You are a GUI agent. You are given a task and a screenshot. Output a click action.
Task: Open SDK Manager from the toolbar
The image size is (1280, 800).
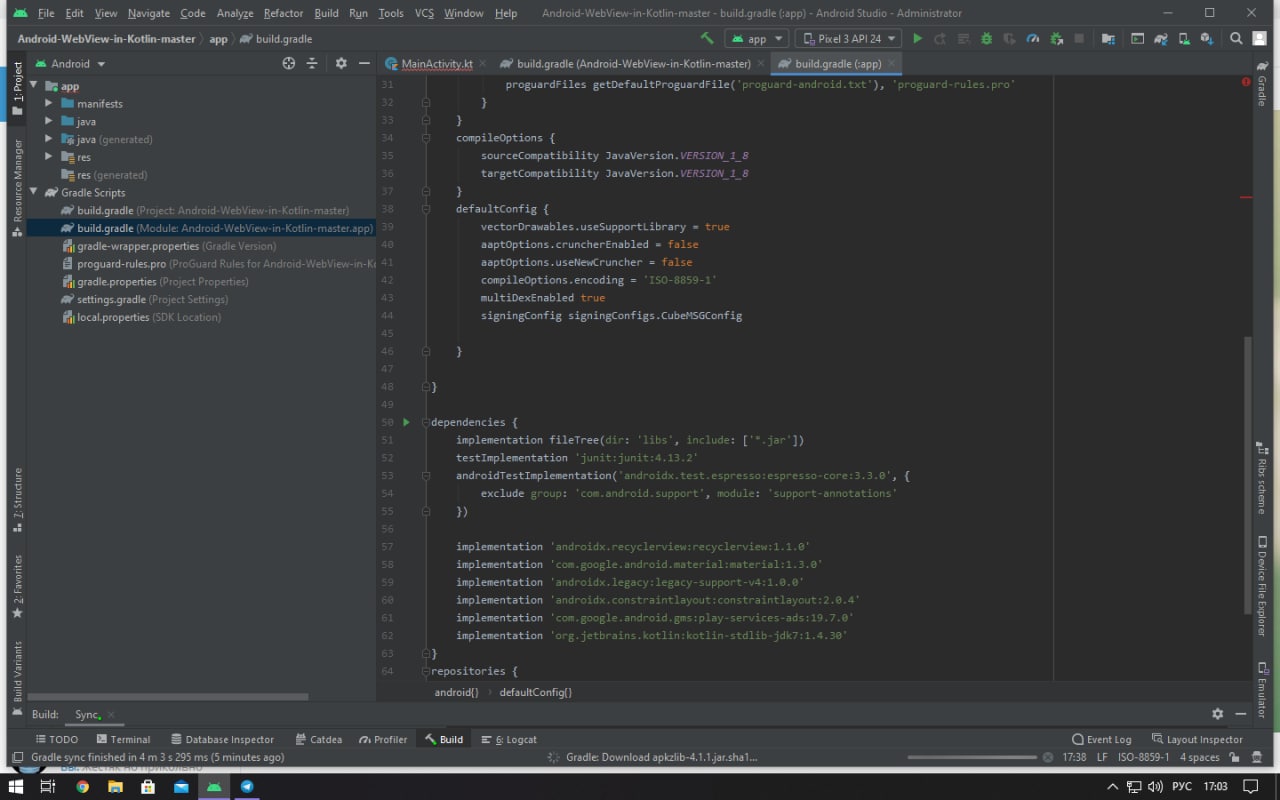(x=1207, y=39)
